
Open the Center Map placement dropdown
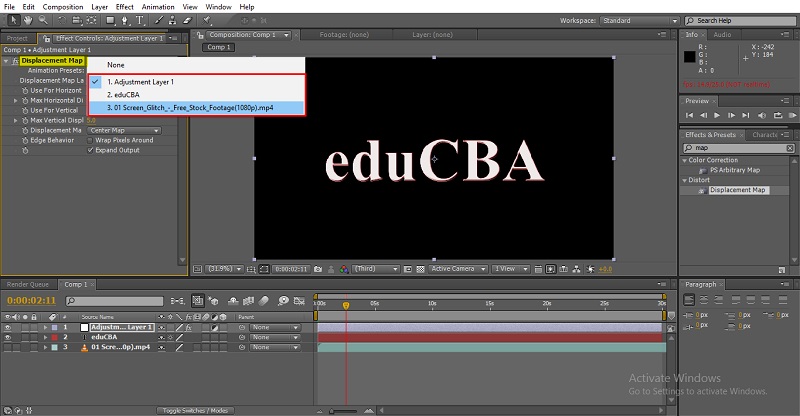[124, 131]
